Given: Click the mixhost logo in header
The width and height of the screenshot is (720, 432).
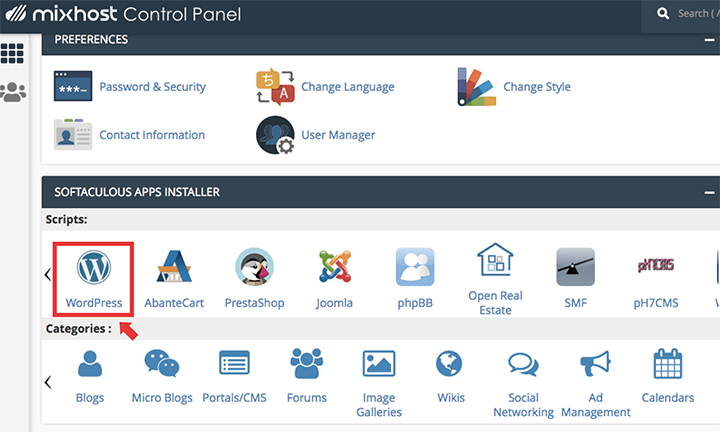Looking at the screenshot, I should pos(123,14).
